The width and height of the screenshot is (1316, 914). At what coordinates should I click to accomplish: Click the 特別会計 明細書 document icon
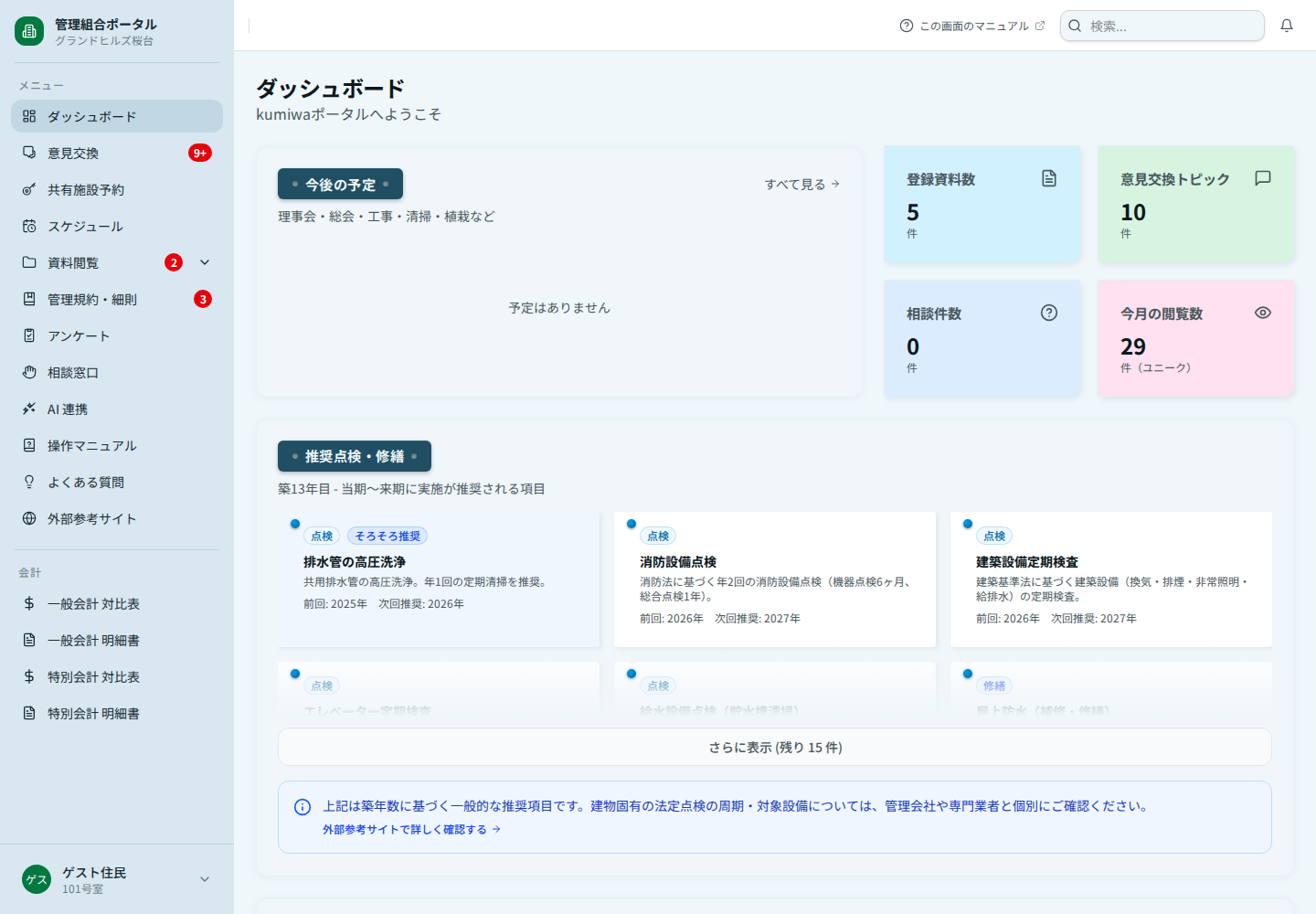[x=29, y=713]
